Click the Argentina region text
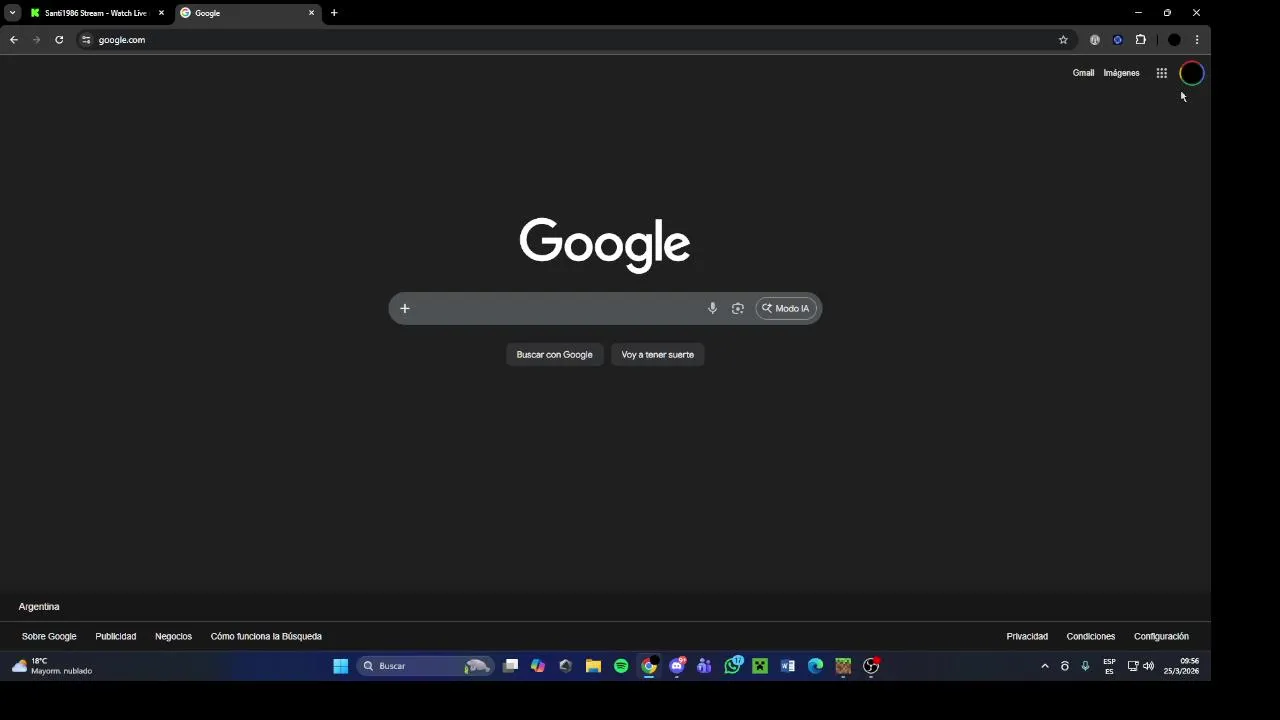The height and width of the screenshot is (720, 1280). [x=39, y=607]
